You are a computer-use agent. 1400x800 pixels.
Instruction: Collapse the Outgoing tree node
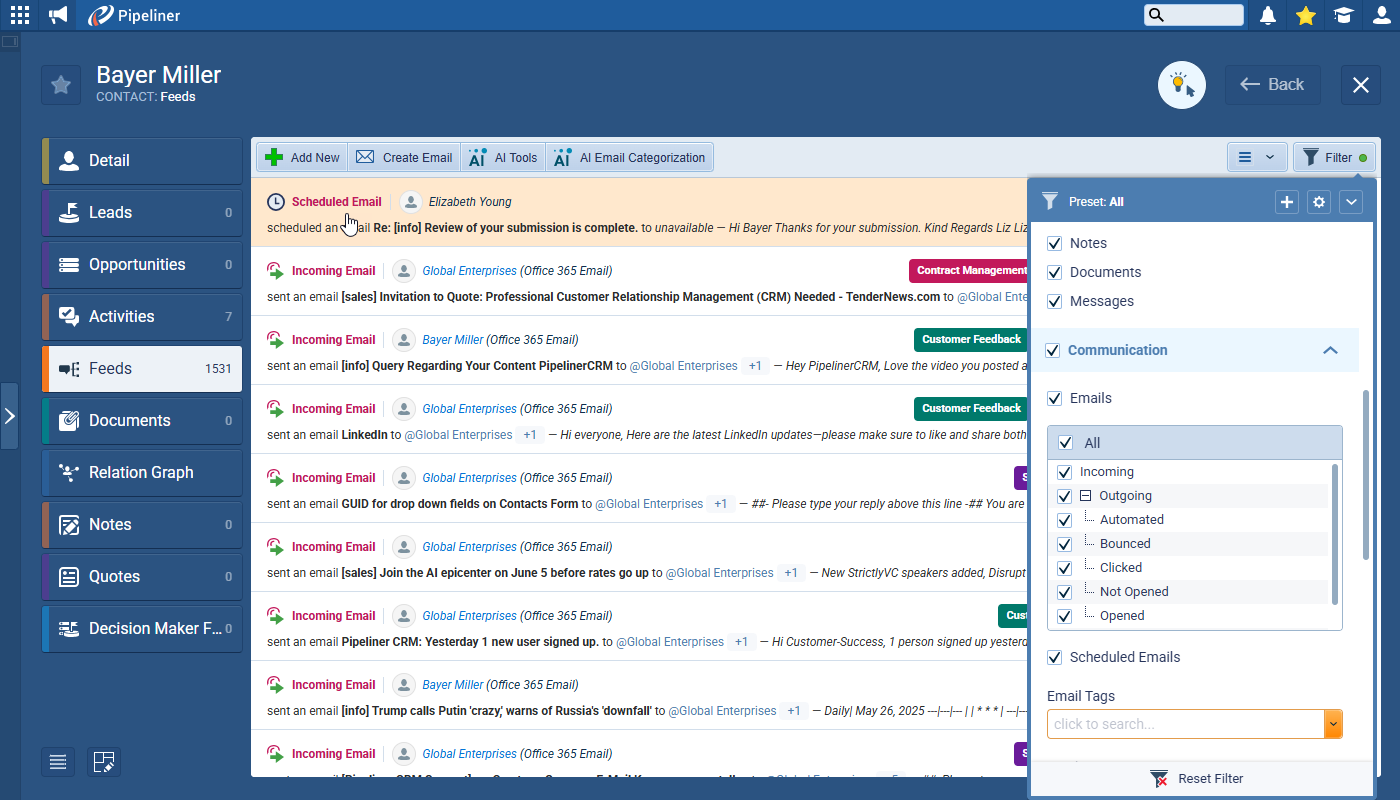(1085, 496)
